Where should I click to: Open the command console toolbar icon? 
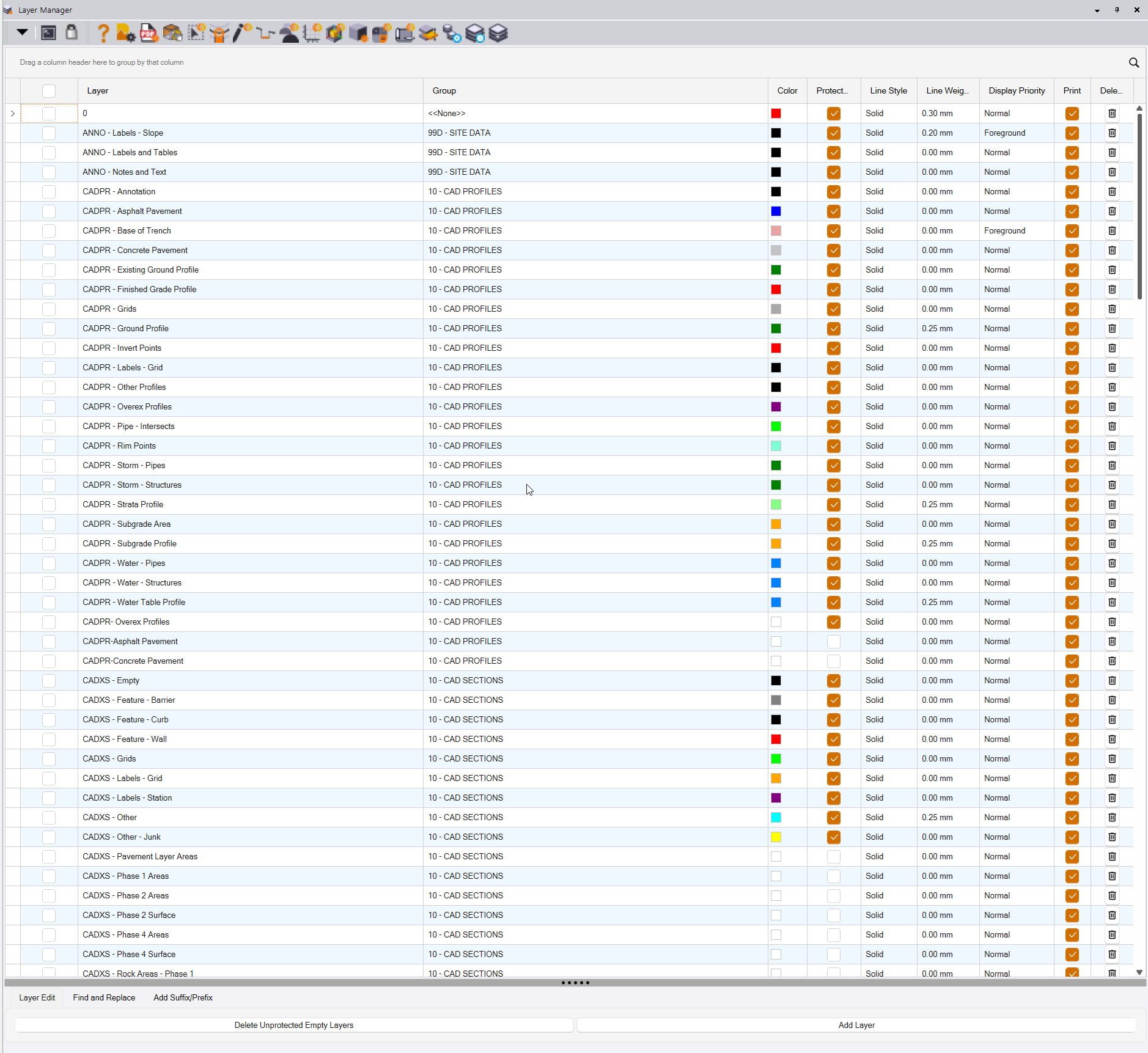pos(48,33)
